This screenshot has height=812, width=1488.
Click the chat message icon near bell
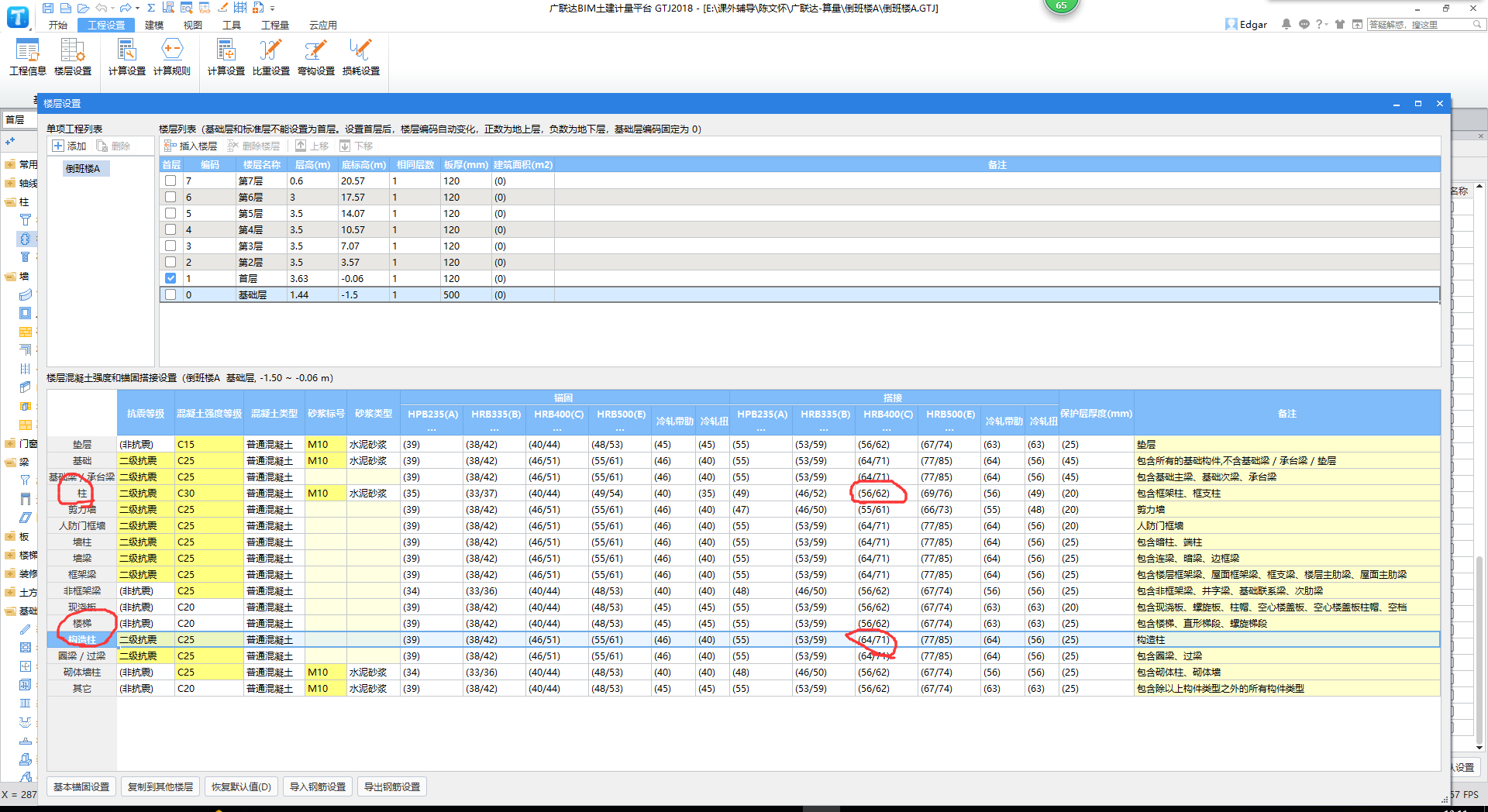[x=1304, y=24]
